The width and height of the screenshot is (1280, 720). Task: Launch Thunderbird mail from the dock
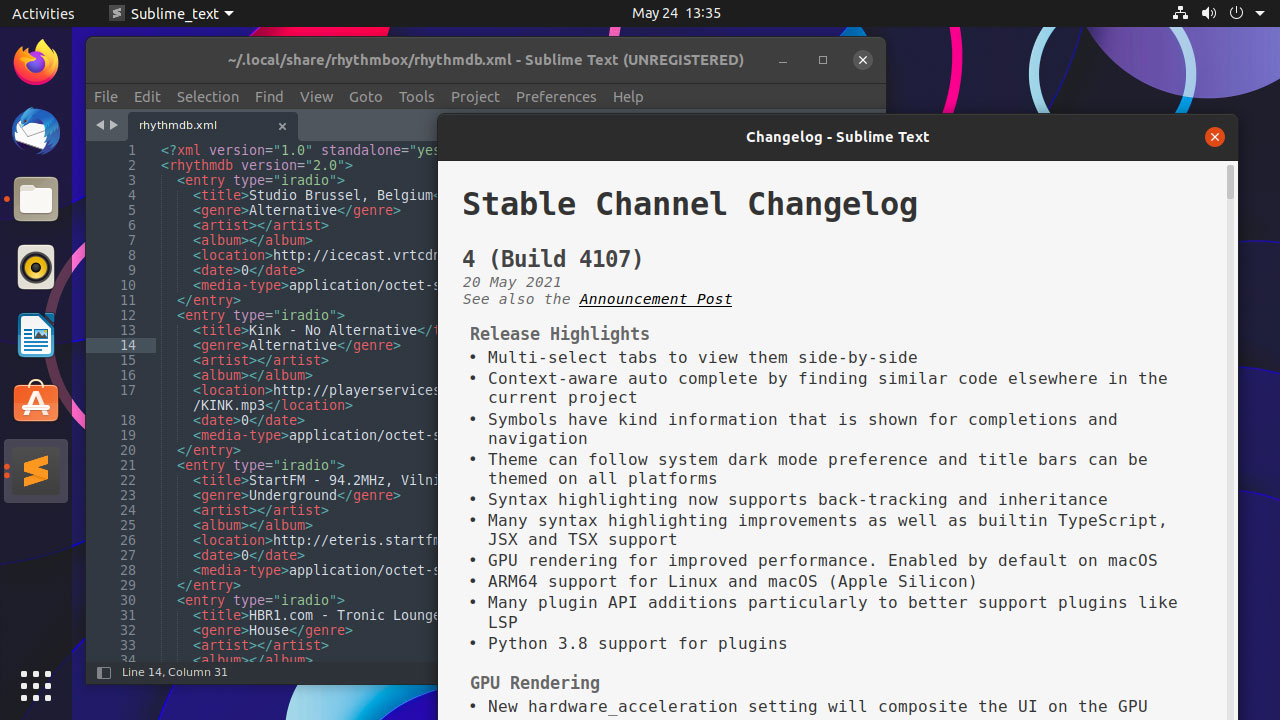click(36, 132)
